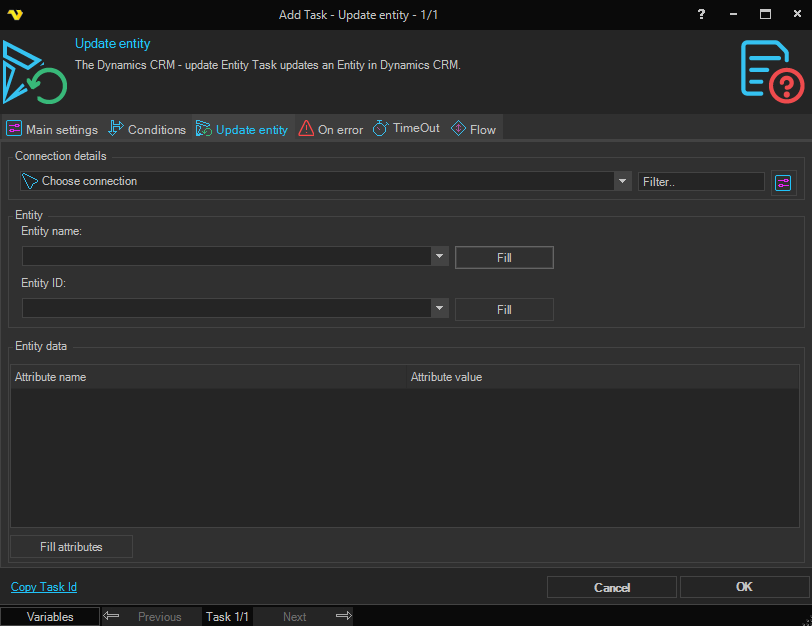Click the right arrow Next task icon
The height and width of the screenshot is (626, 812).
point(343,617)
